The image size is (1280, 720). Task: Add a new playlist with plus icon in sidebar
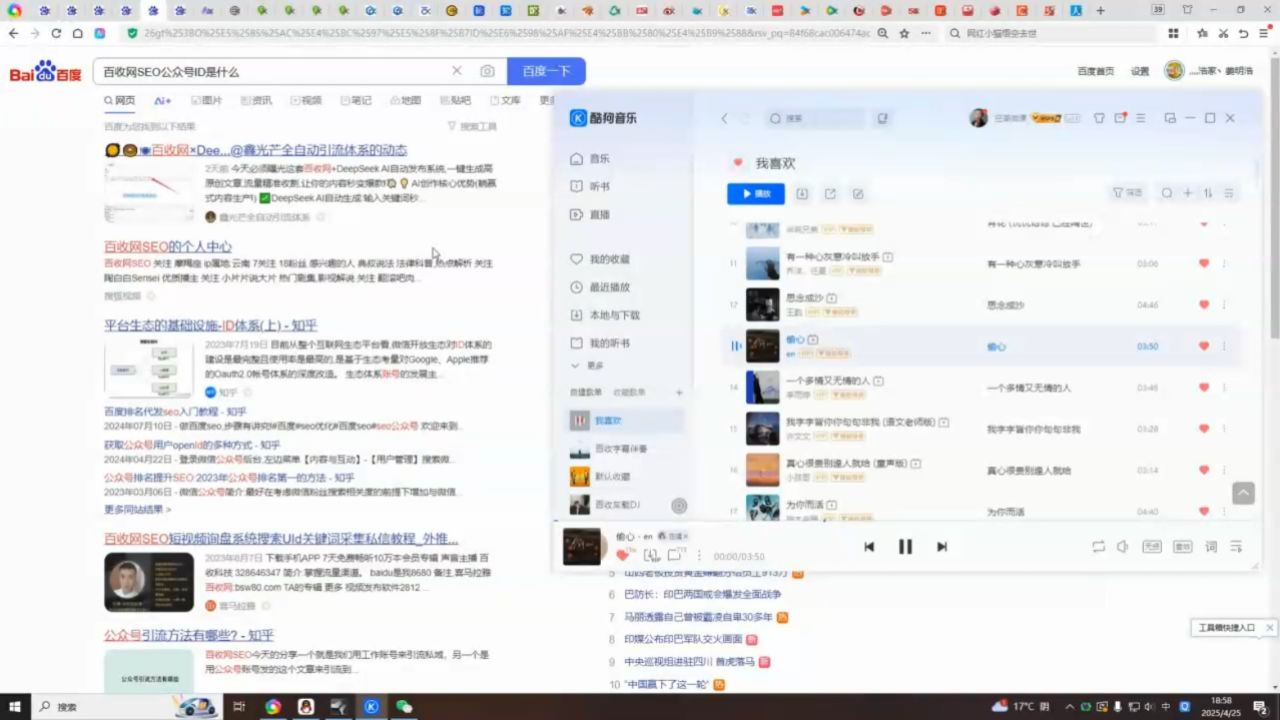(679, 393)
